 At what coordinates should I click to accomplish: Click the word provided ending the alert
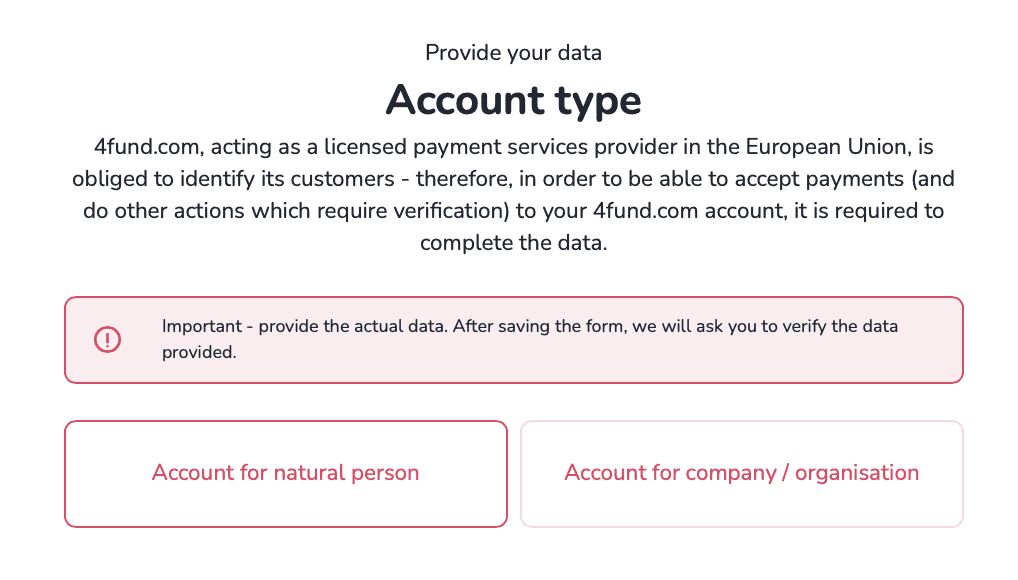coord(199,352)
